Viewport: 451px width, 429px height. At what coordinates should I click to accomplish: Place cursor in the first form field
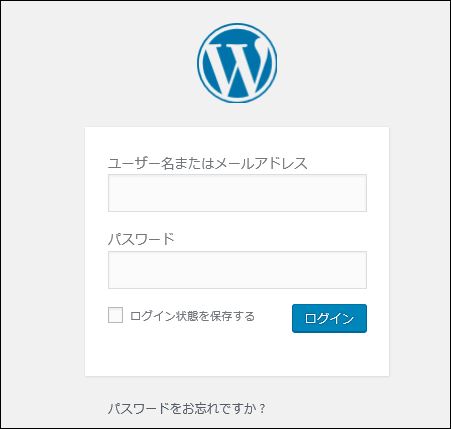pos(237,193)
